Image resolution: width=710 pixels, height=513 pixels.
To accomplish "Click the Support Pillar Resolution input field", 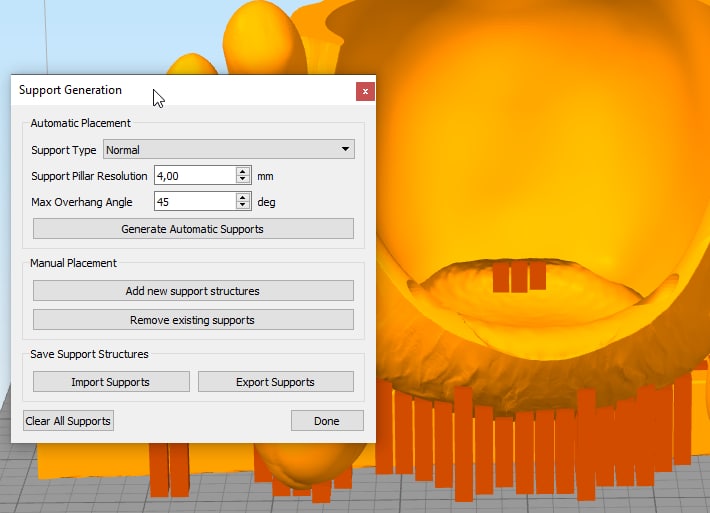I will pos(195,176).
